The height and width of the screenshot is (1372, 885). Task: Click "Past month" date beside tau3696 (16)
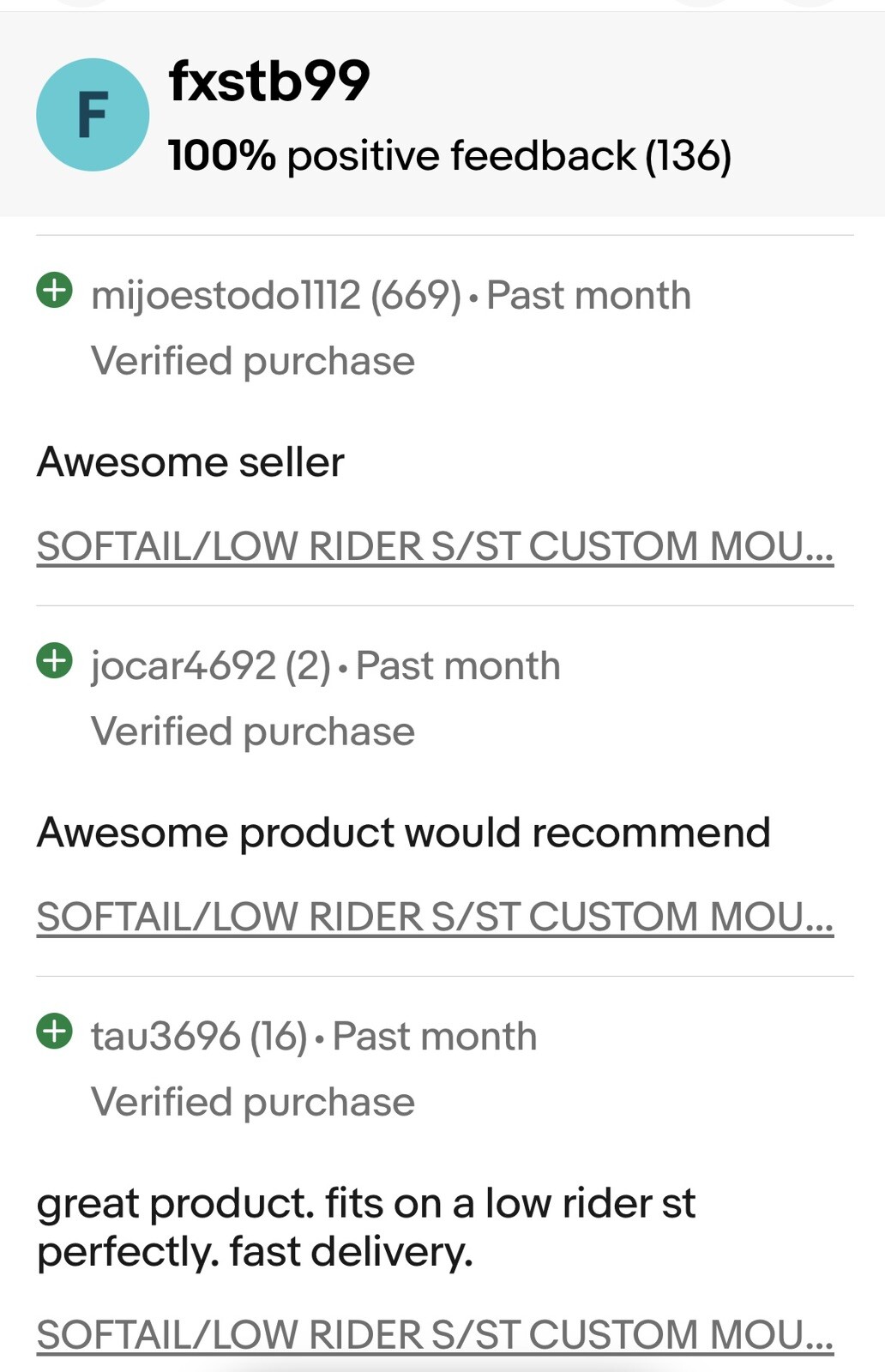pyautogui.click(x=435, y=1037)
